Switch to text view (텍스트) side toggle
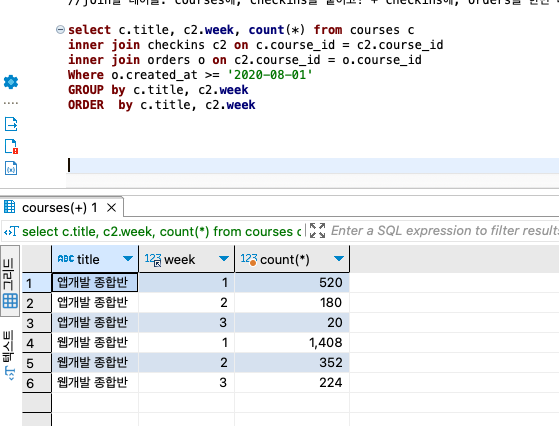This screenshot has height=426, width=559. click(10, 355)
